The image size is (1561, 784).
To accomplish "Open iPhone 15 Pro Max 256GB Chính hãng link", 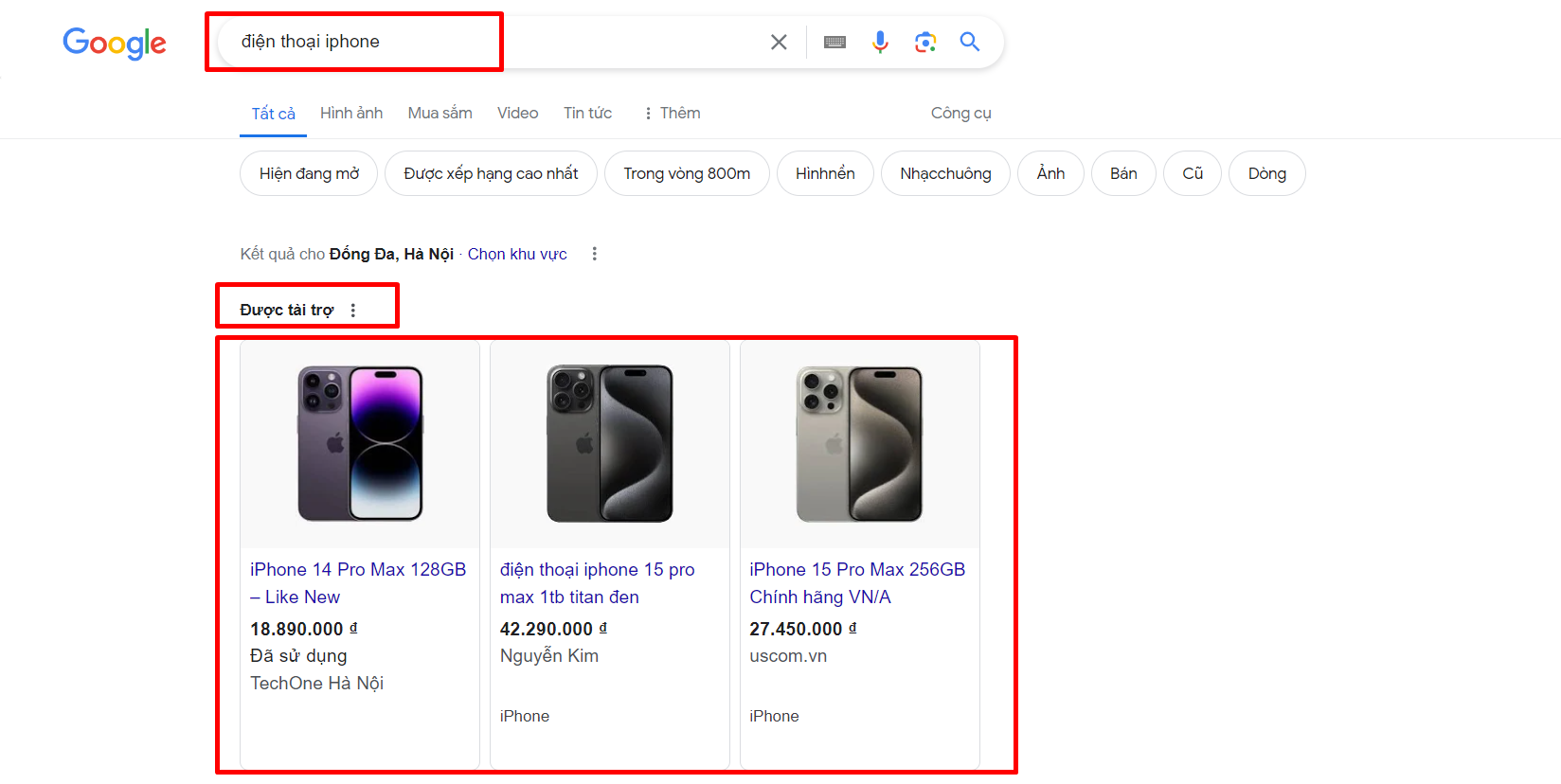I will (857, 583).
